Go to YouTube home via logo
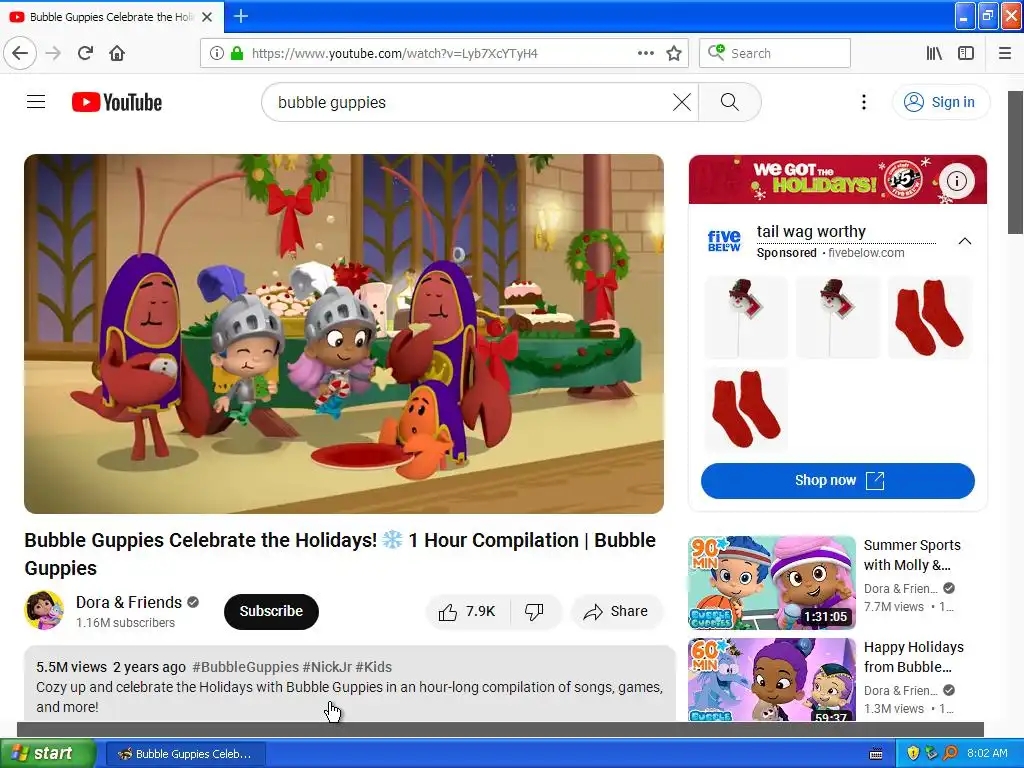The width and height of the screenshot is (1024, 768). 117,102
